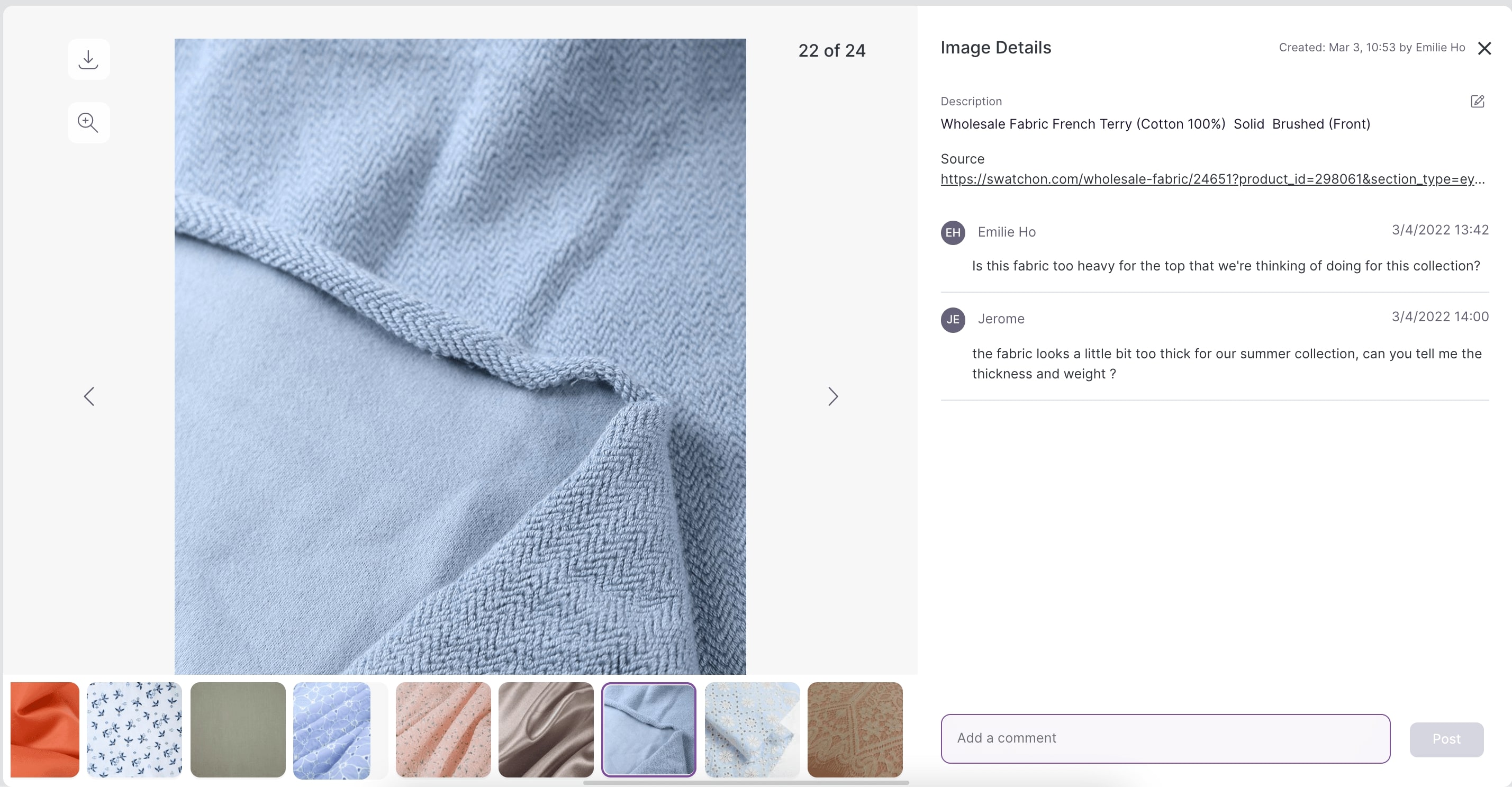Close the Image Details panel
Screen dimensions: 1512x787
(1484, 48)
